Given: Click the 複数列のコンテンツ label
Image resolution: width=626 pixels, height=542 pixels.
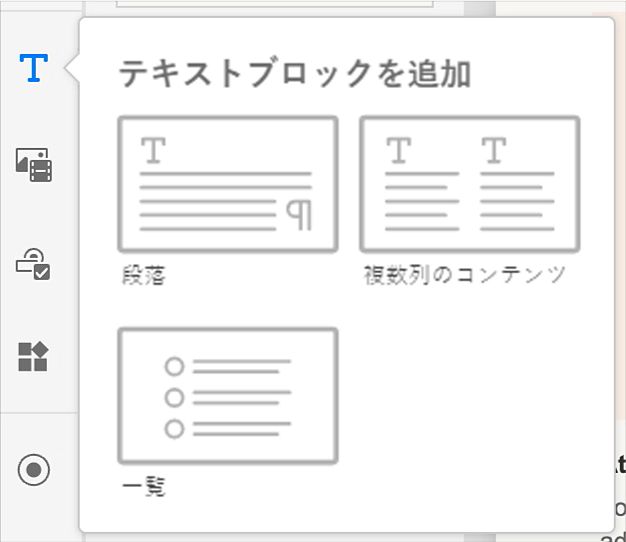Looking at the screenshot, I should click(464, 275).
